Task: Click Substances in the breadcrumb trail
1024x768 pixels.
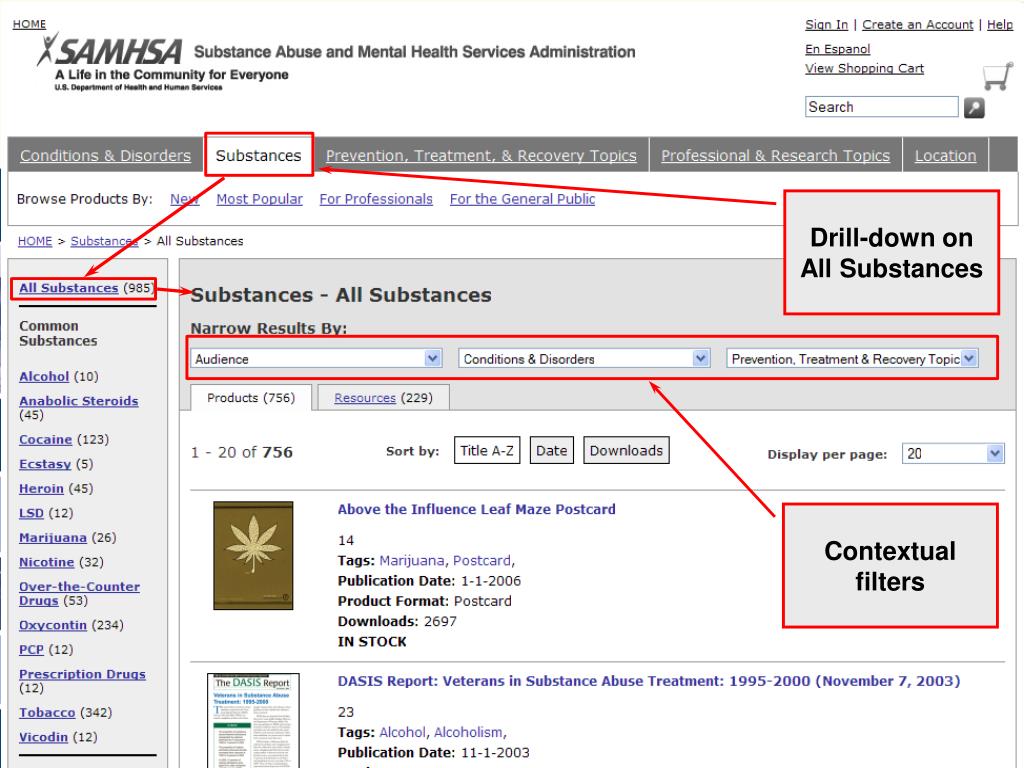Action: pos(104,241)
